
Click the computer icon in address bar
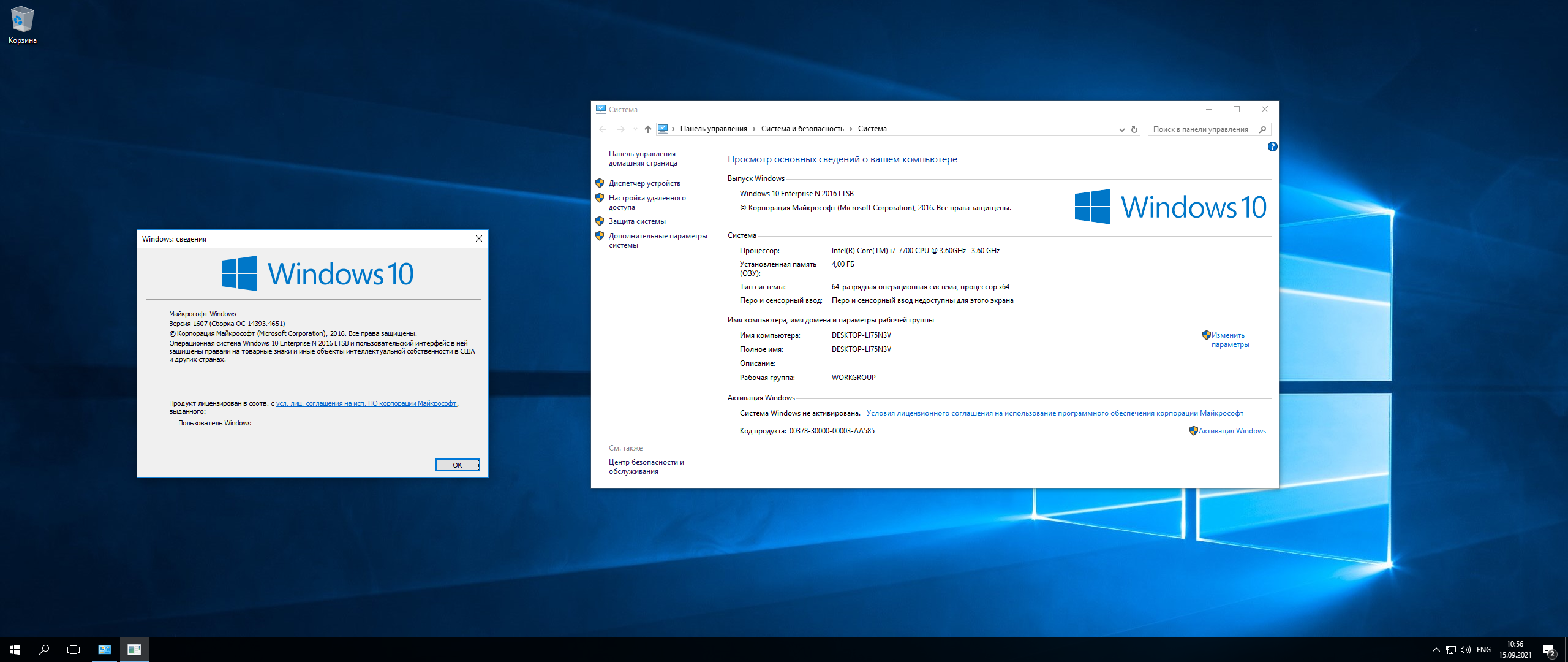[x=663, y=129]
